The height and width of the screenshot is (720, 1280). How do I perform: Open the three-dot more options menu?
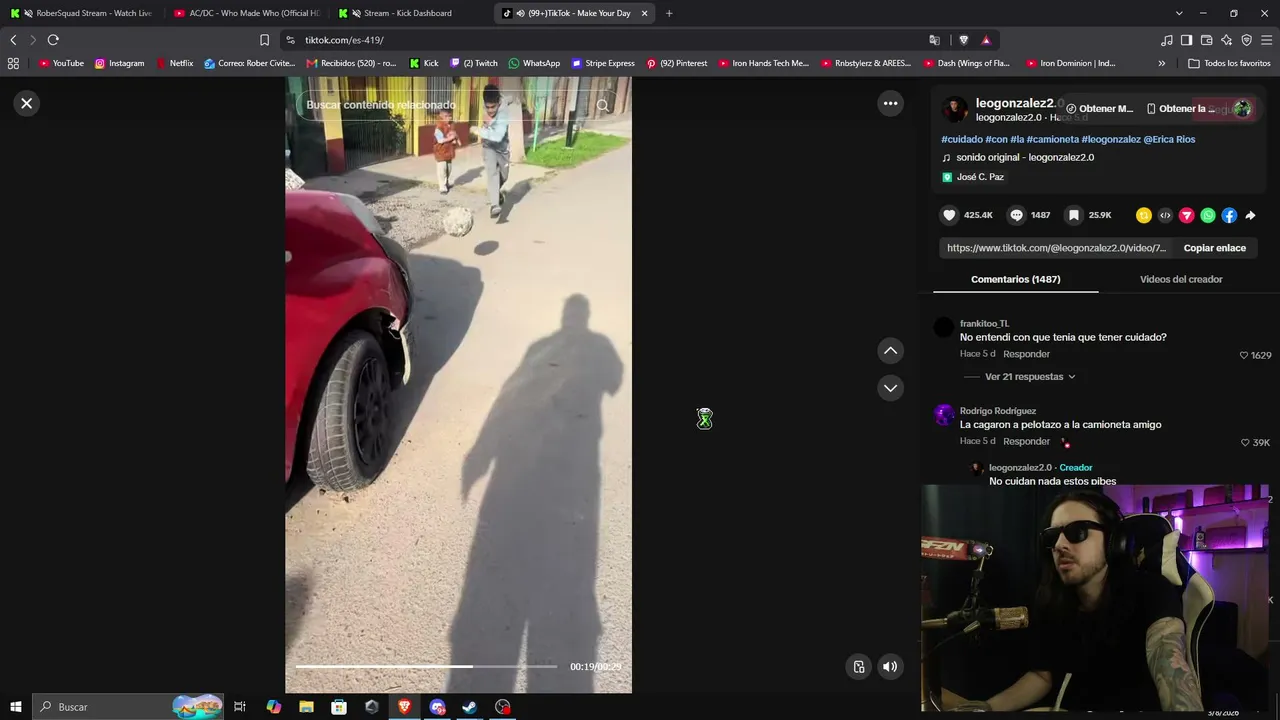click(890, 103)
